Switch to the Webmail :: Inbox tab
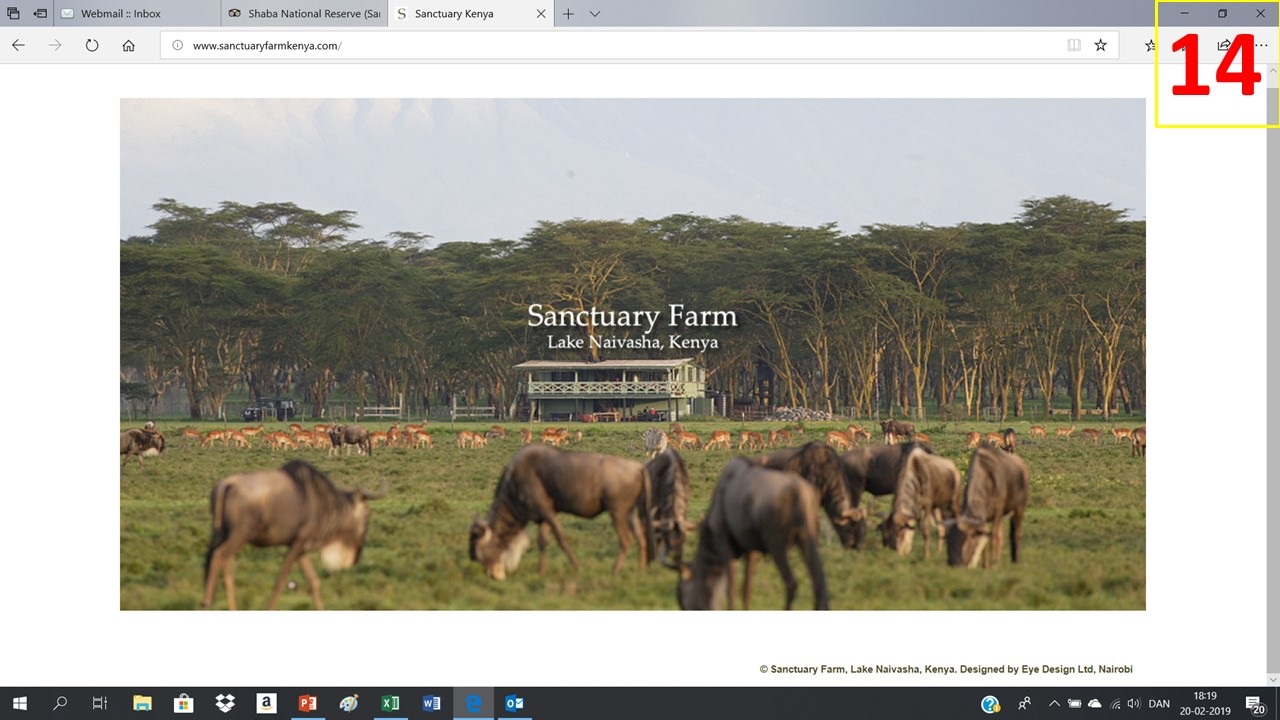 pyautogui.click(x=138, y=14)
